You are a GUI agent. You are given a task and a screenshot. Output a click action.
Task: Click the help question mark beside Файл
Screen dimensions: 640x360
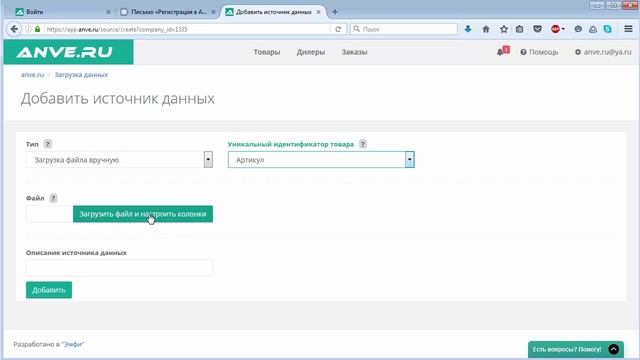pyautogui.click(x=53, y=198)
